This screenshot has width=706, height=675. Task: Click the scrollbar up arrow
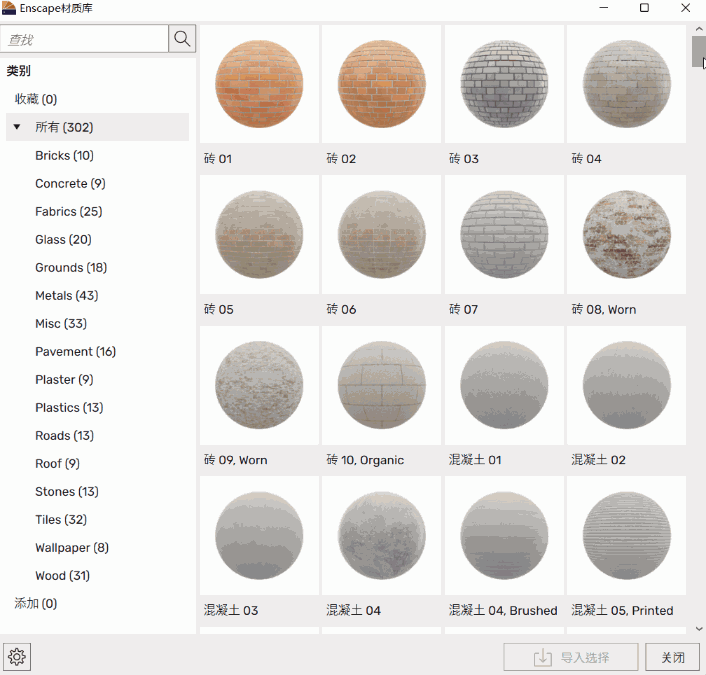tap(699, 29)
